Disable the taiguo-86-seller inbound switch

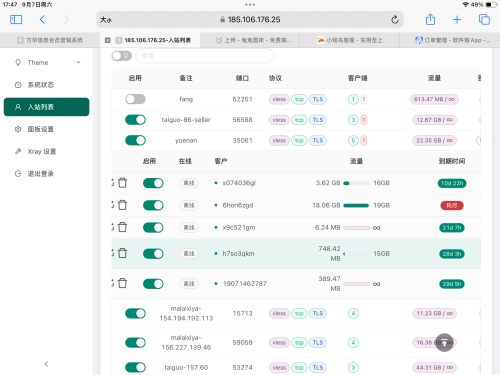(x=135, y=120)
